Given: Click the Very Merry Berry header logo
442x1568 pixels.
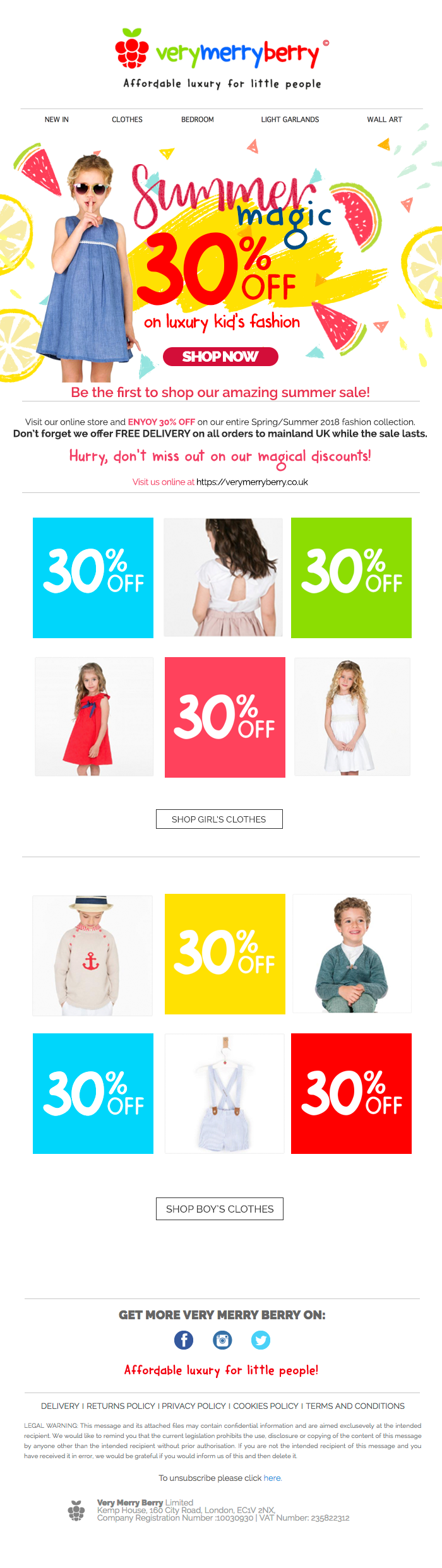Looking at the screenshot, I should pyautogui.click(x=222, y=58).
